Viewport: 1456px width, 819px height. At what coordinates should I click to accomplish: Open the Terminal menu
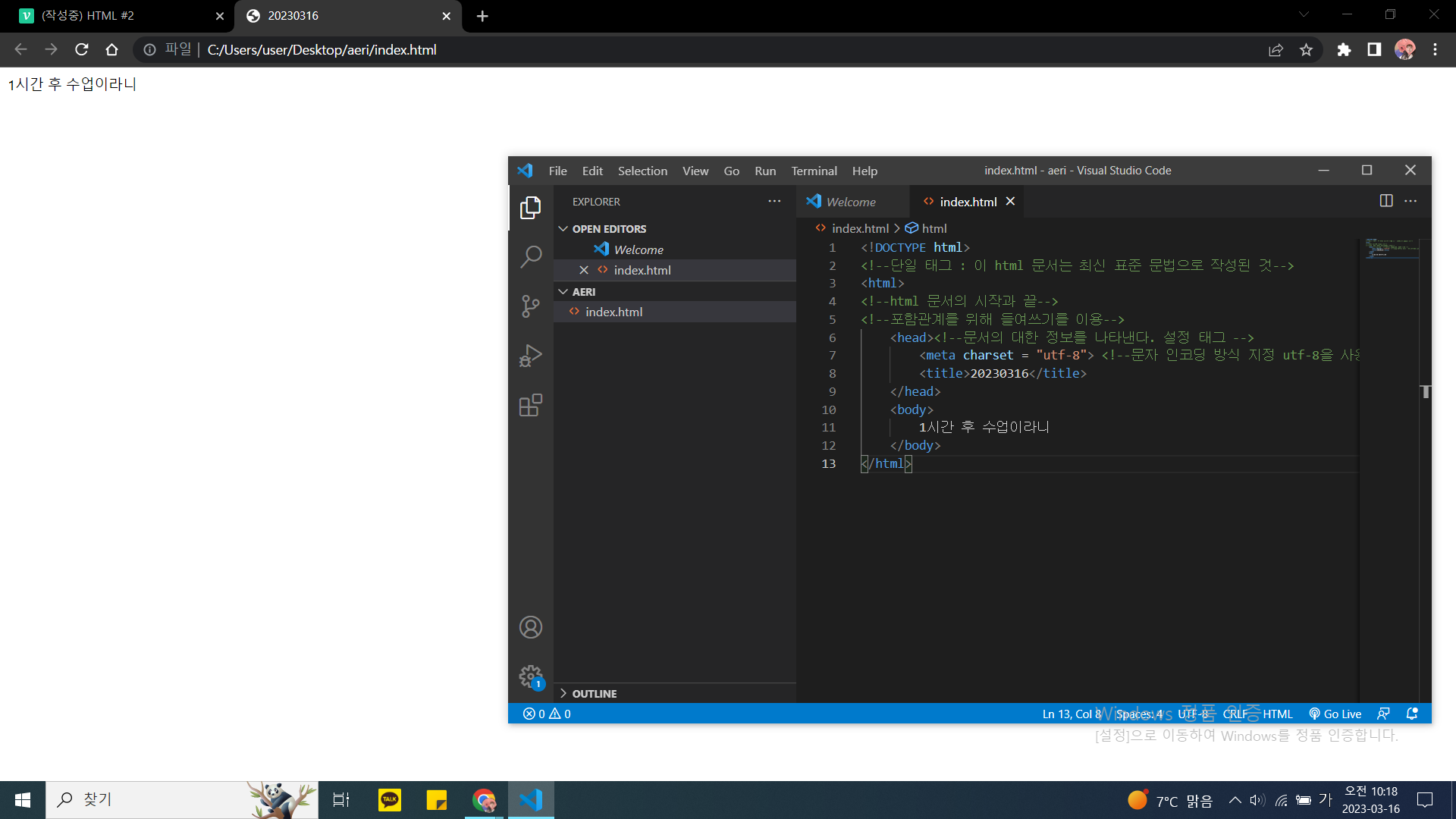coord(814,171)
